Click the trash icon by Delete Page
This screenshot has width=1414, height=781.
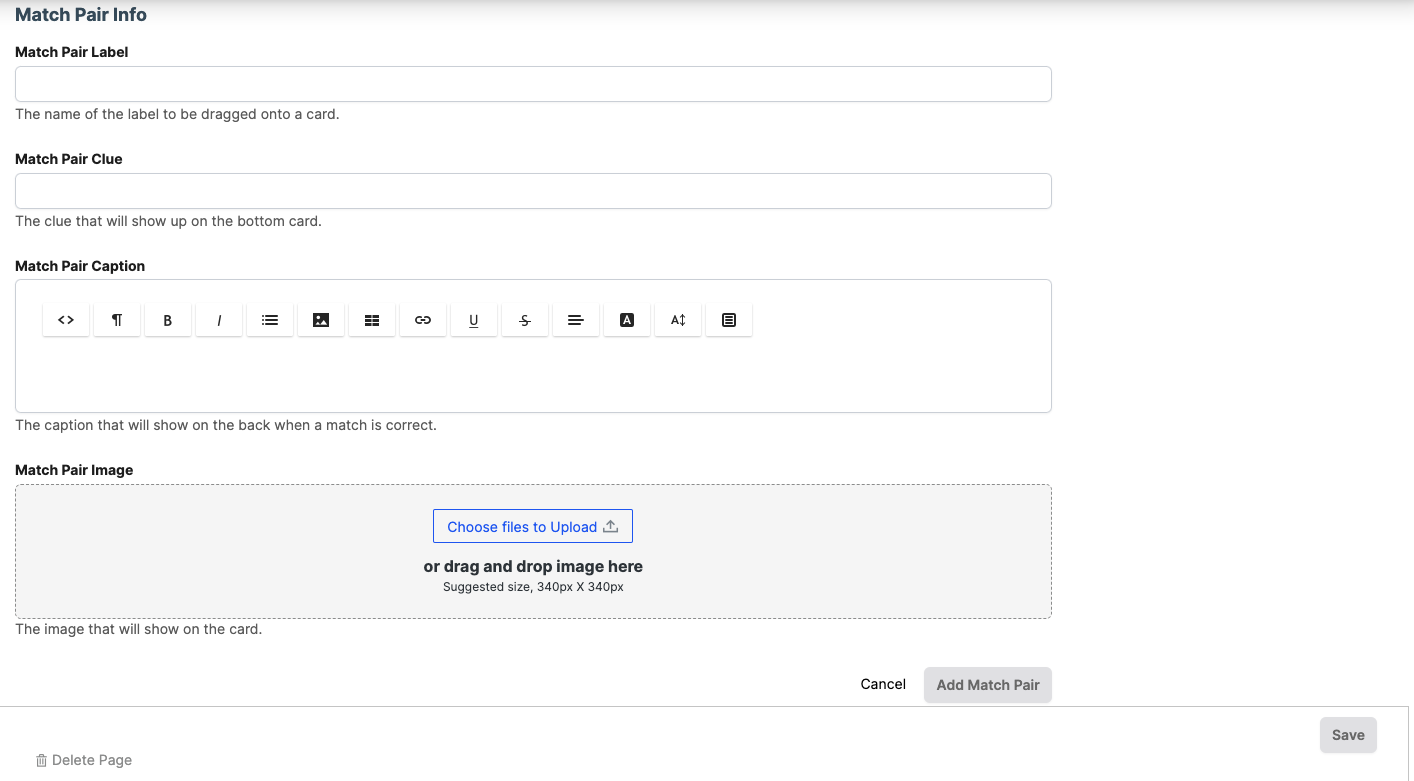(x=41, y=760)
